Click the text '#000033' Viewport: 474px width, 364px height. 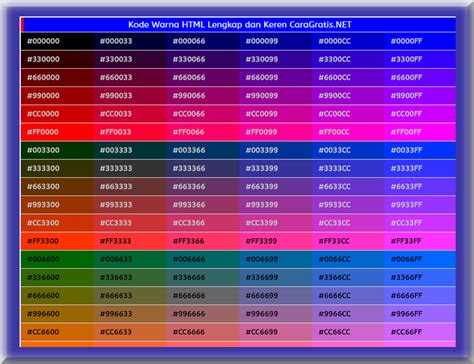point(116,41)
